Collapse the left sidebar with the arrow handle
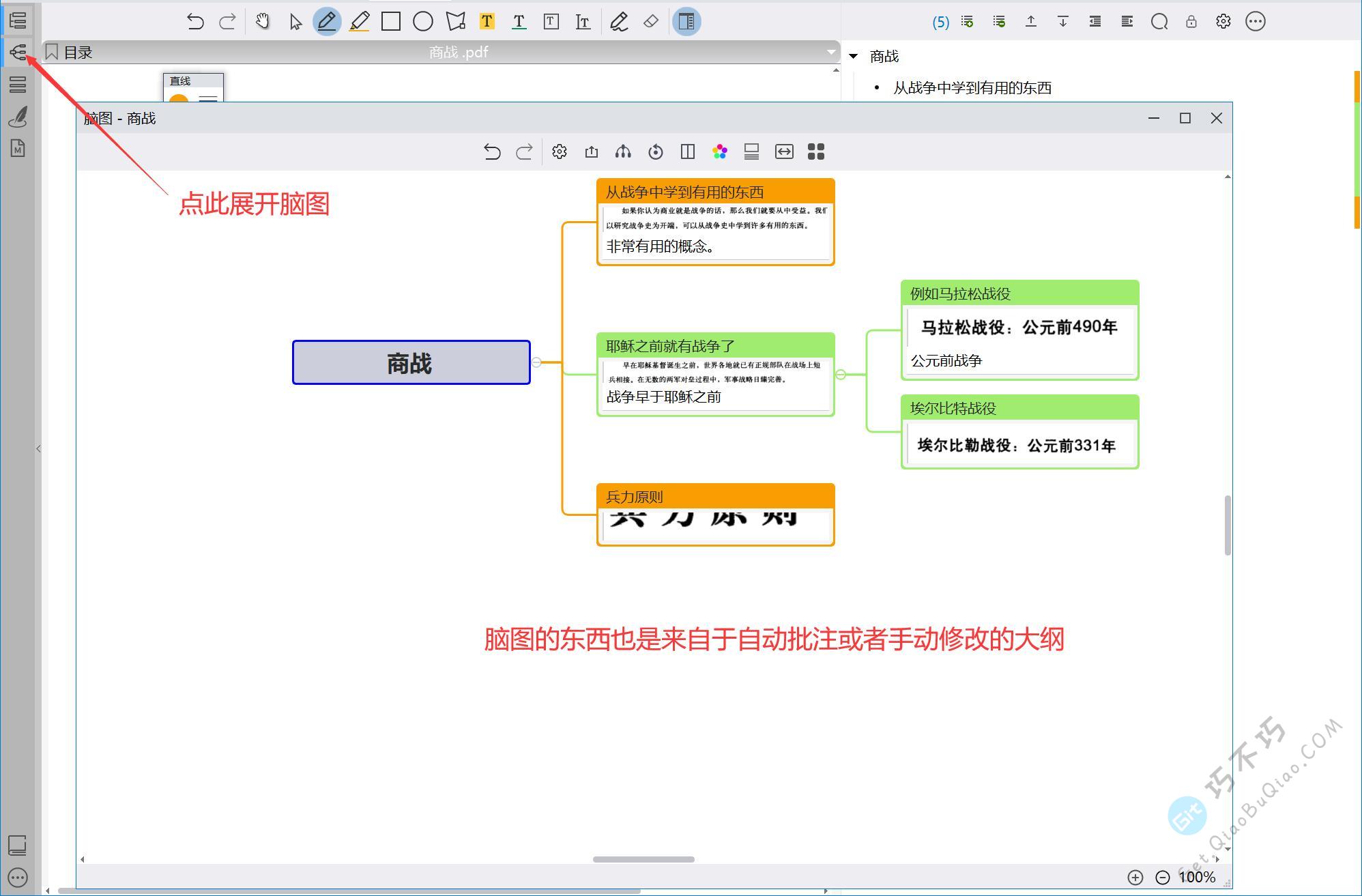Viewport: 1362px width, 896px height. click(x=38, y=448)
